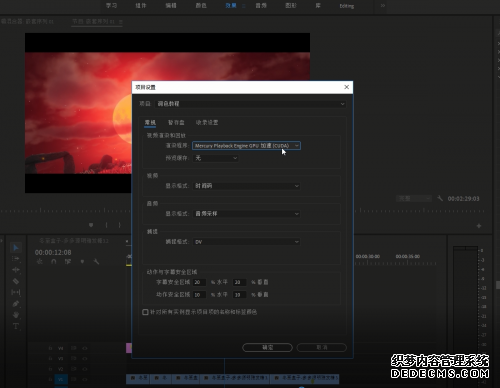The height and width of the screenshot is (388, 500).
Task: Open the project name dropdown in dialog
Action: pos(250,104)
